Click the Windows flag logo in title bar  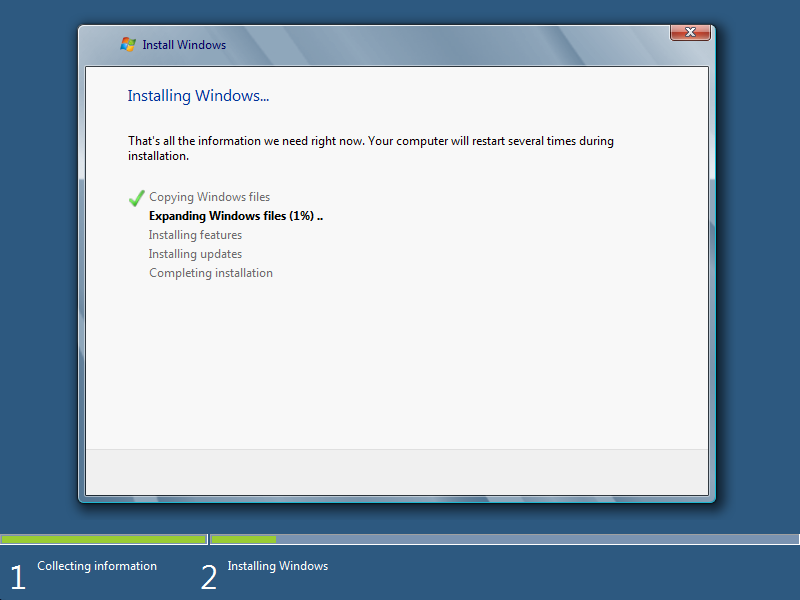pyautogui.click(x=127, y=44)
